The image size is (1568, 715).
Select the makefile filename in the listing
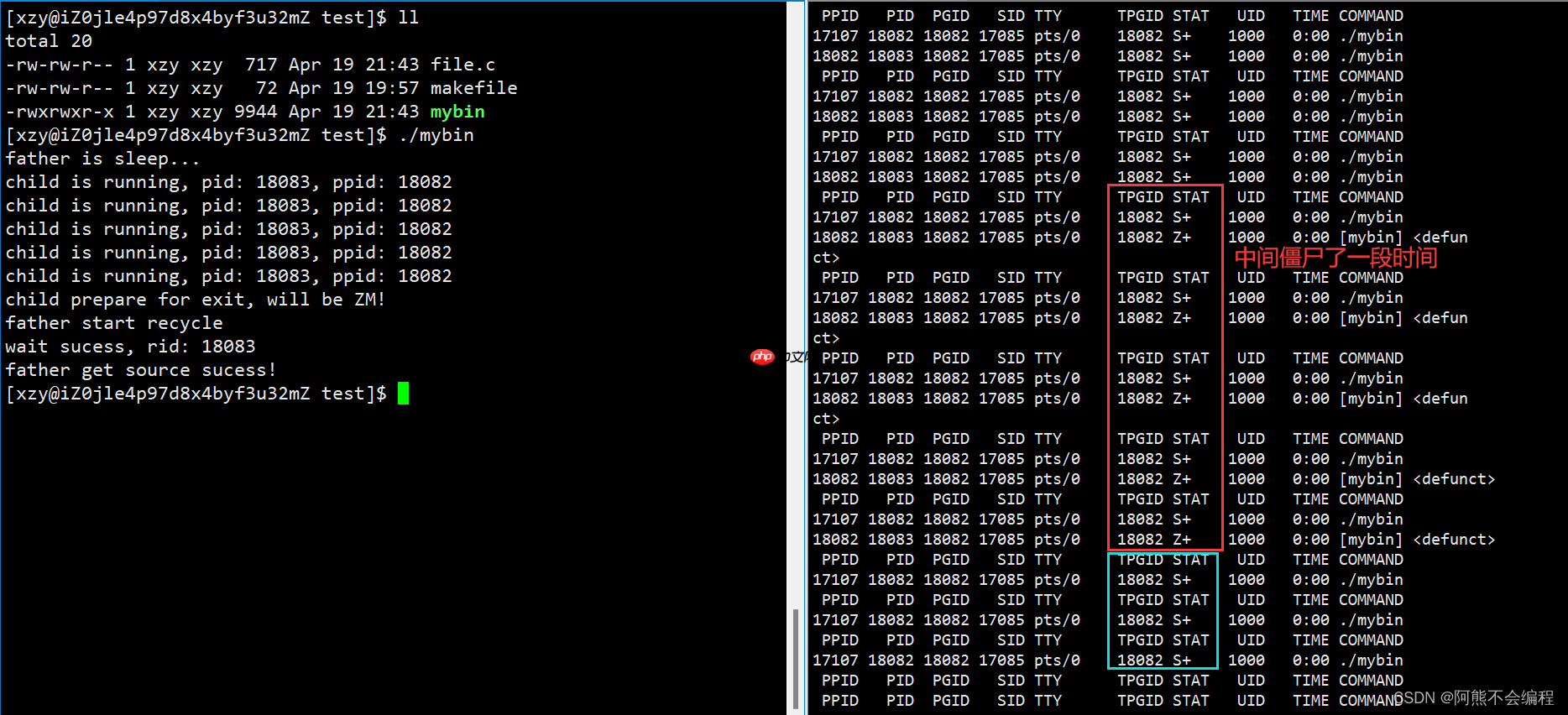point(474,88)
